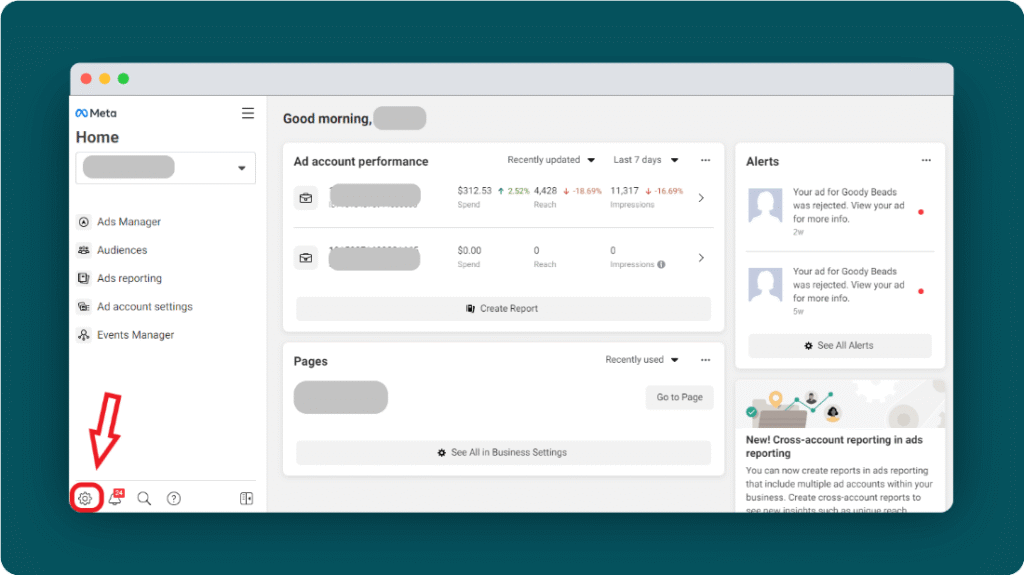Click the Meta logo

(x=96, y=113)
